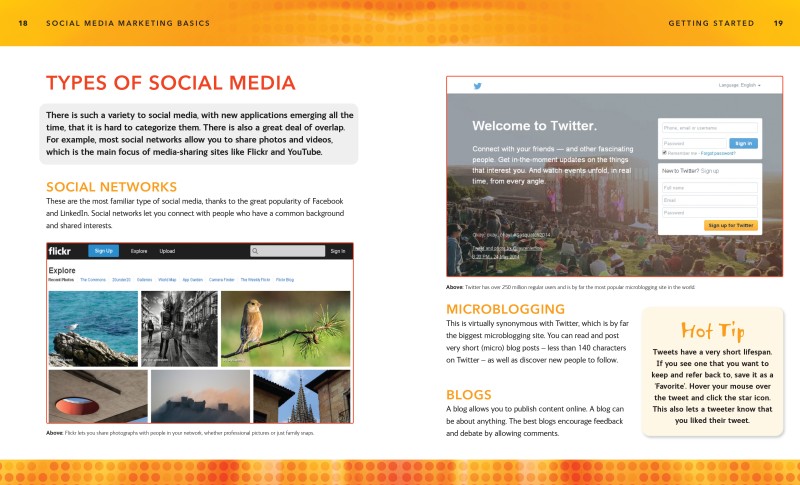This screenshot has width=800, height=485.
Task: Click the 'SOCIAL NETWORKS' heading
Action: coord(111,187)
